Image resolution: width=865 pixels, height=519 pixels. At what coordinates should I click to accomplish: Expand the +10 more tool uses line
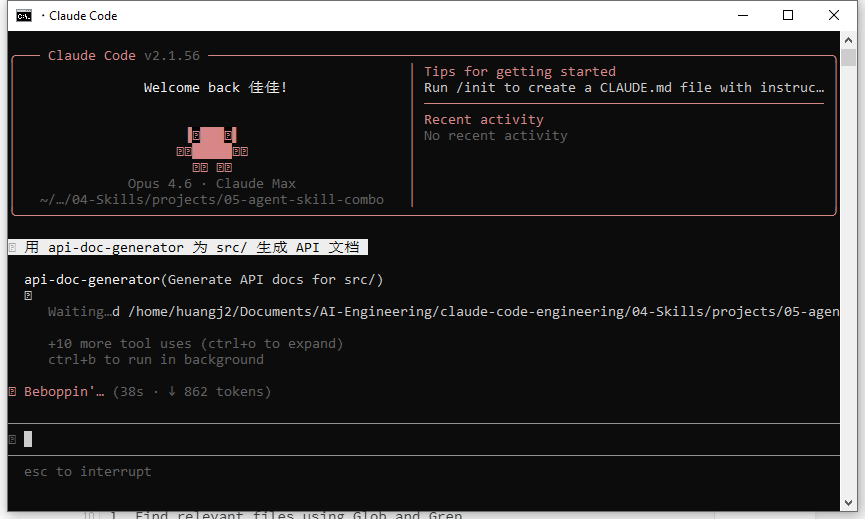tap(195, 343)
